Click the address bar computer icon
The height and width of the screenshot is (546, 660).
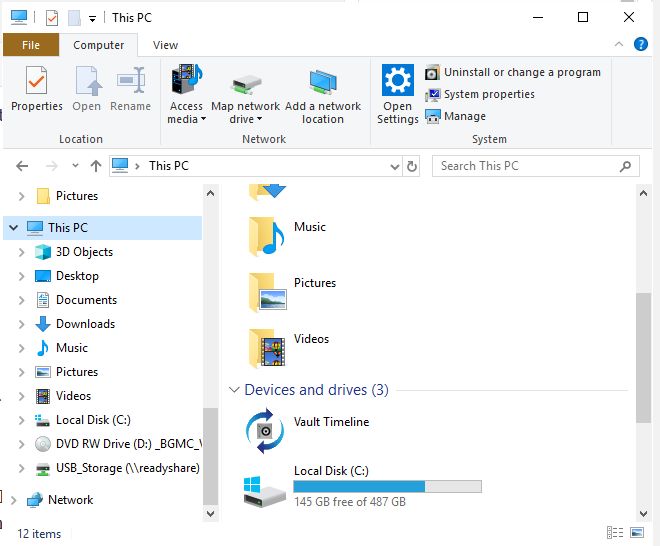[x=120, y=165]
